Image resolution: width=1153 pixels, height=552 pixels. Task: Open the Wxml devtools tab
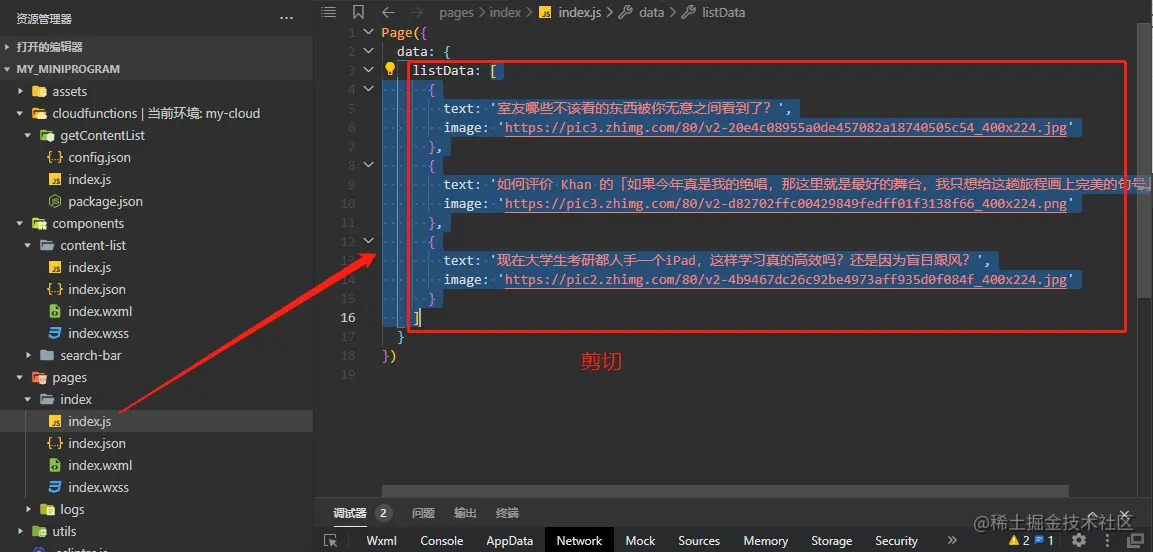click(x=382, y=540)
